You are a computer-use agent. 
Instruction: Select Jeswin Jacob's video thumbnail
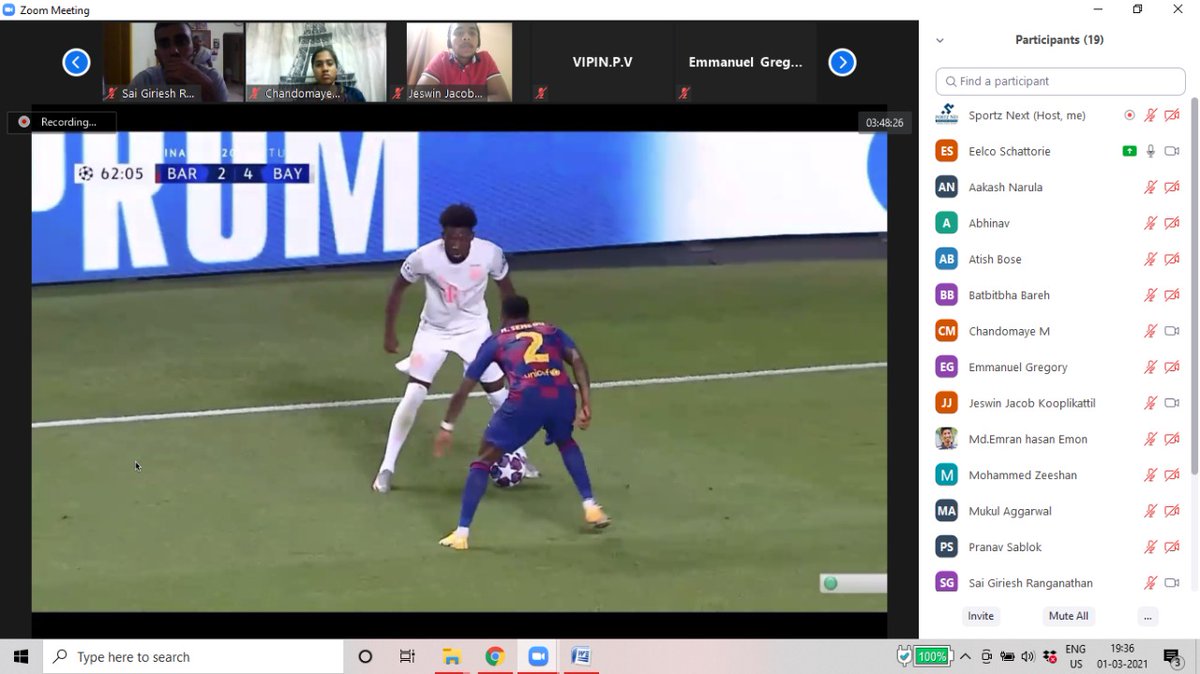tap(460, 63)
